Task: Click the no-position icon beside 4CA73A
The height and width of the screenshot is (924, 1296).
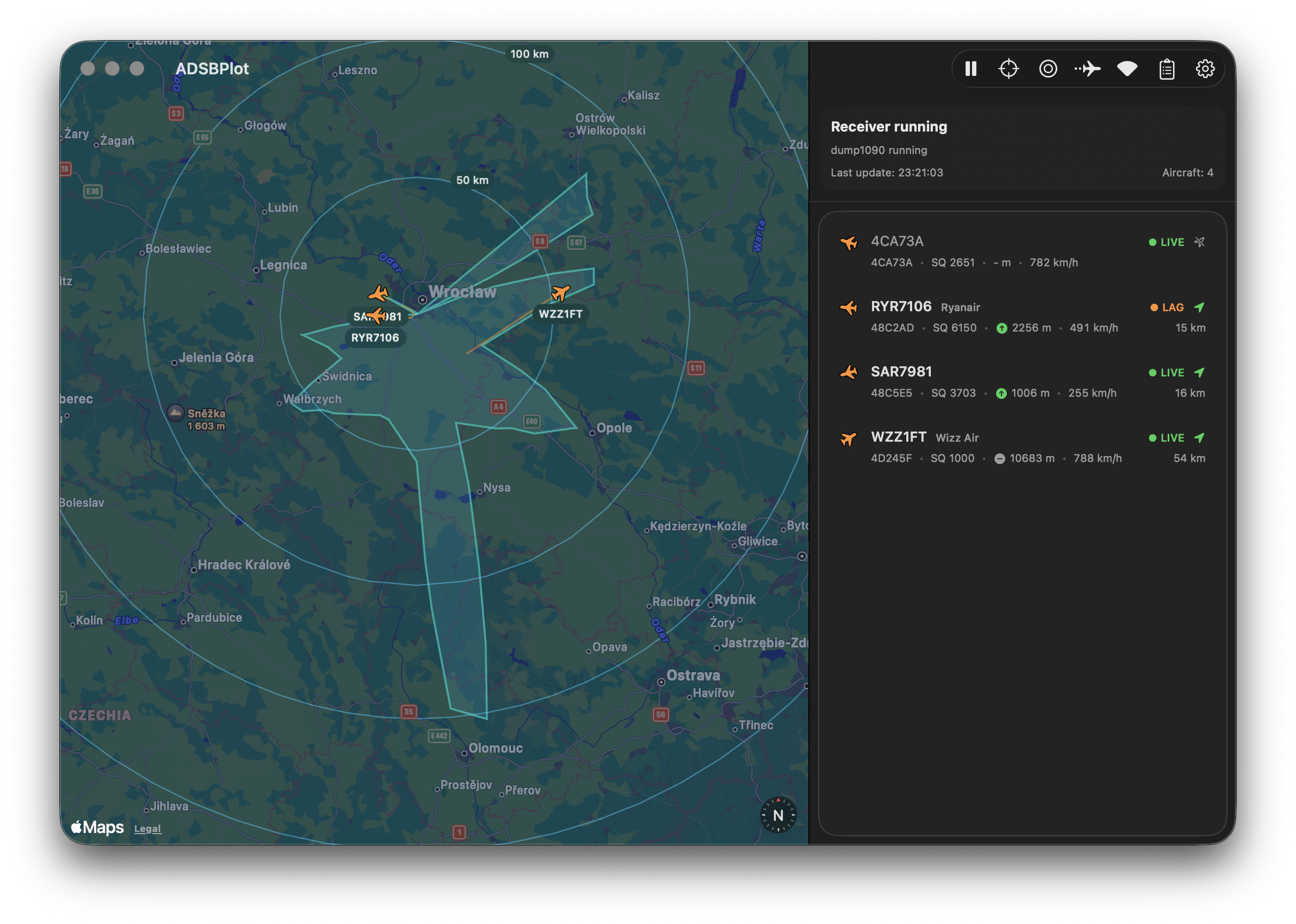Action: click(x=1199, y=242)
